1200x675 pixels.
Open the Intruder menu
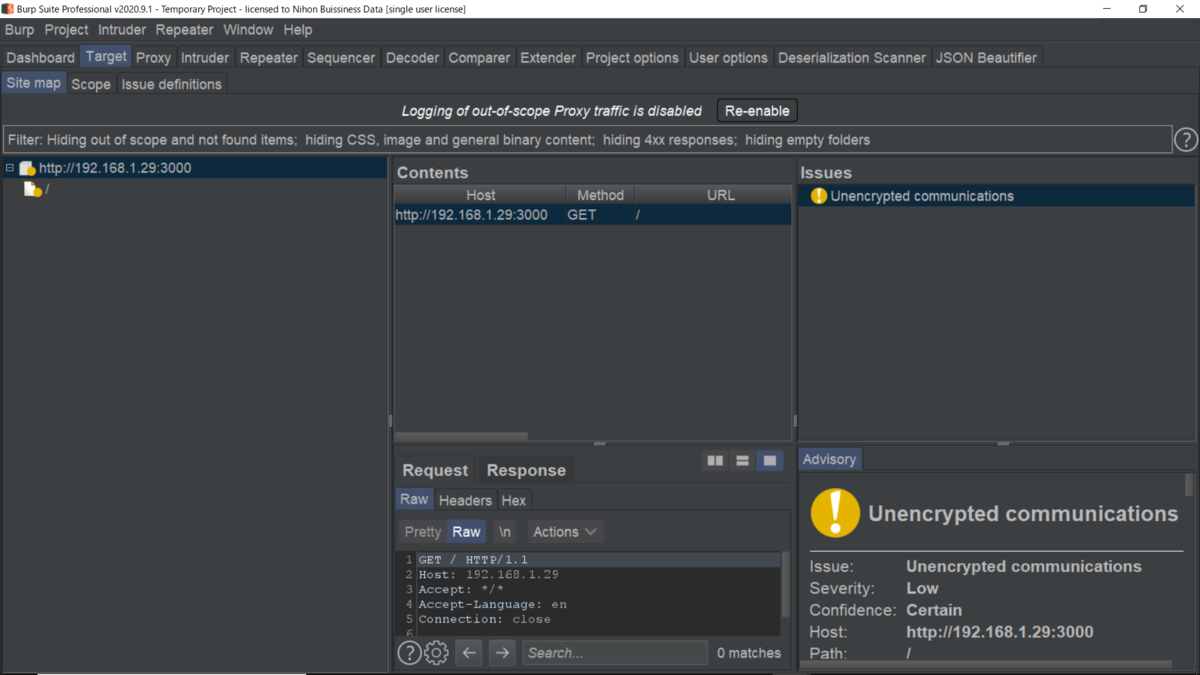point(122,30)
